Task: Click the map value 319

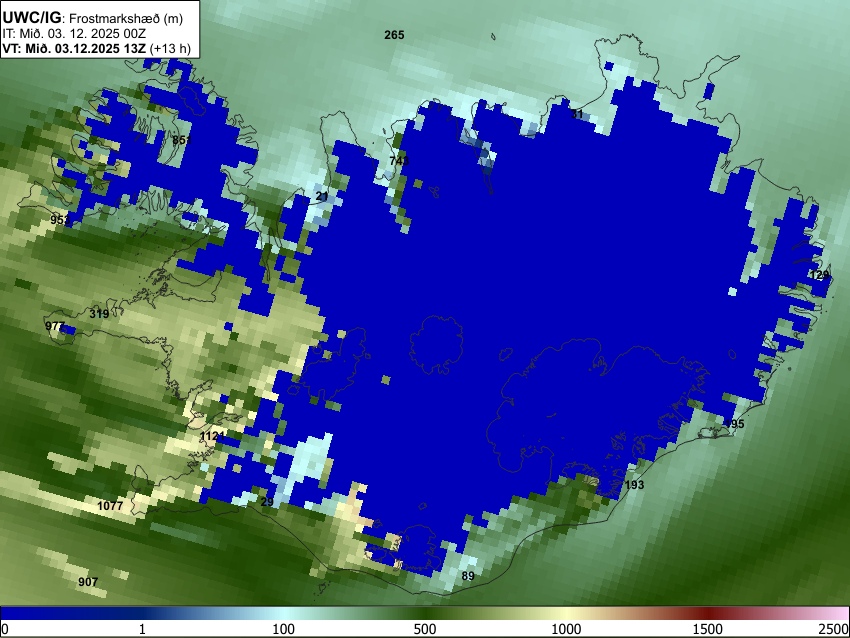Action: click(99, 314)
